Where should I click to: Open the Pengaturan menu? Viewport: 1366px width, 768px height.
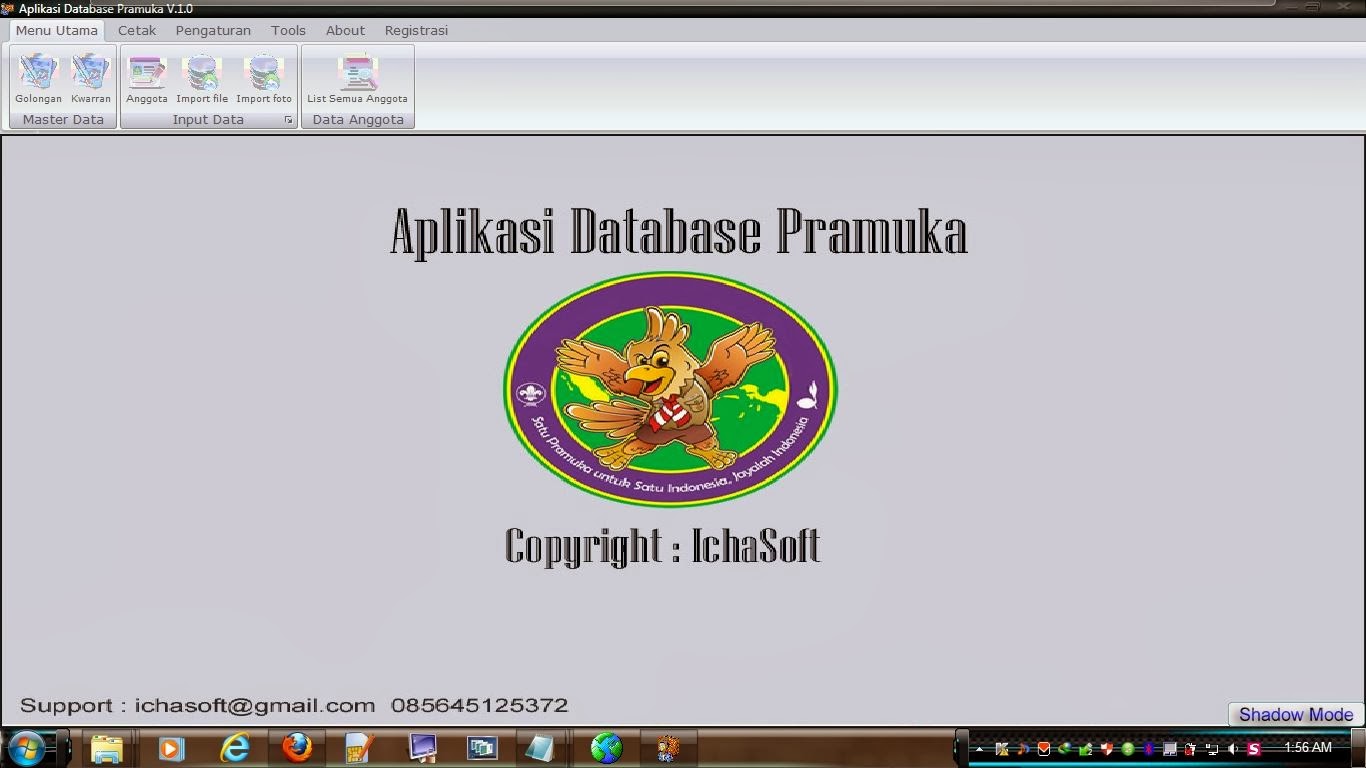point(212,30)
